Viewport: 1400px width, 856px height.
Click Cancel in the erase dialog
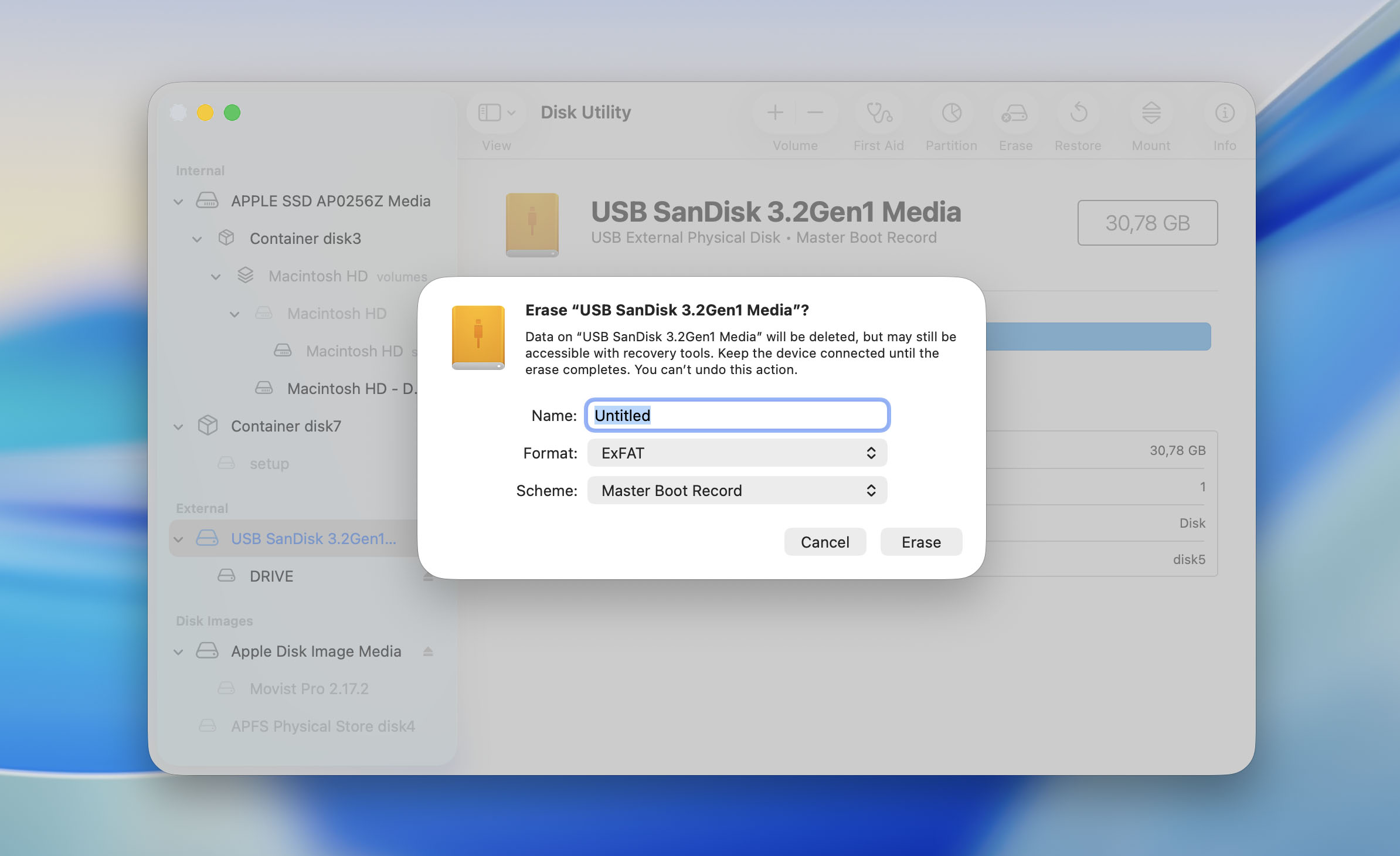click(825, 542)
